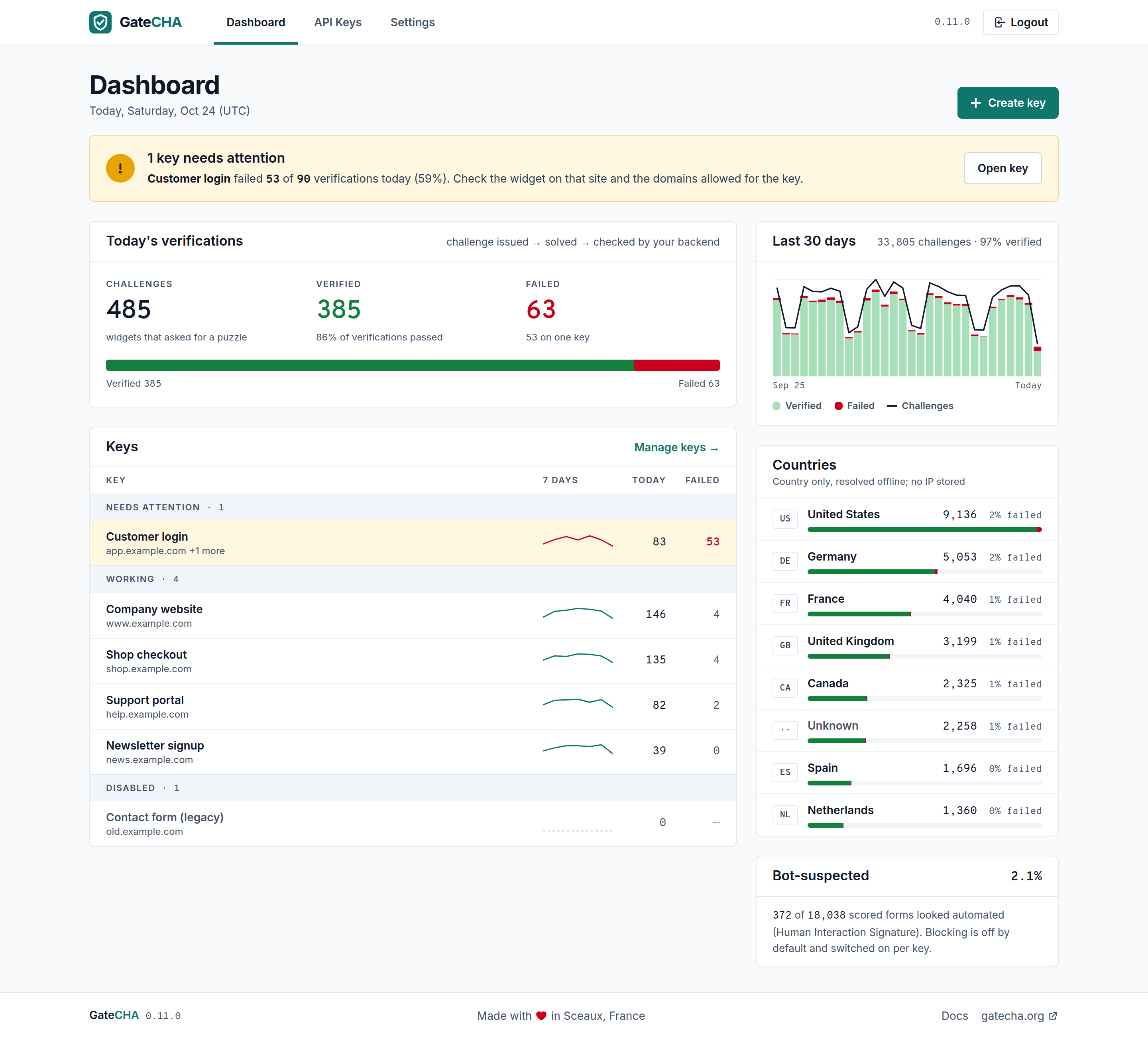Click the Verified legend marker in chart
The image size is (1148, 1039).
click(x=776, y=405)
